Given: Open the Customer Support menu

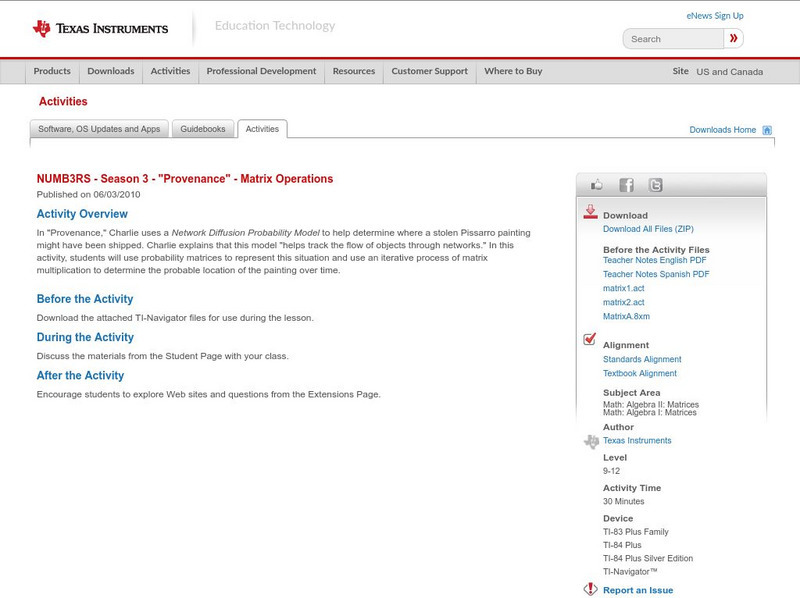Looking at the screenshot, I should [430, 71].
